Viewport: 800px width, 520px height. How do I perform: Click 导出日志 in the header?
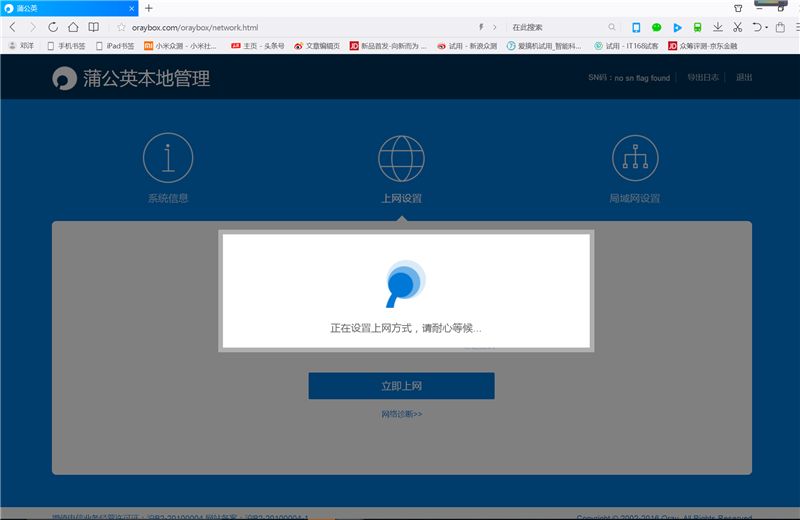pyautogui.click(x=702, y=78)
